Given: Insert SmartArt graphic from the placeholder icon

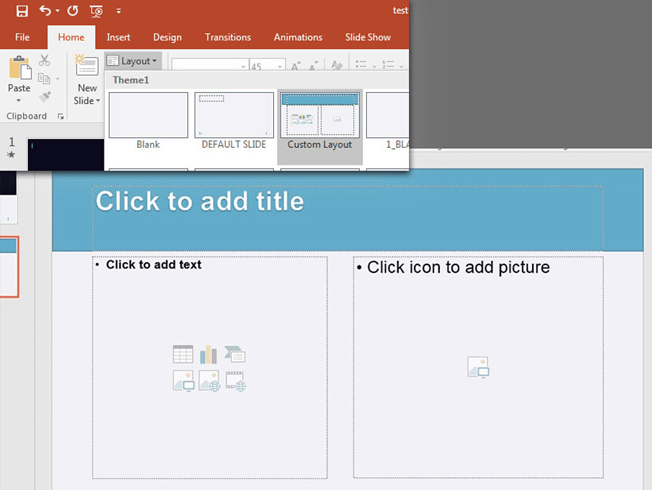Looking at the screenshot, I should point(236,354).
